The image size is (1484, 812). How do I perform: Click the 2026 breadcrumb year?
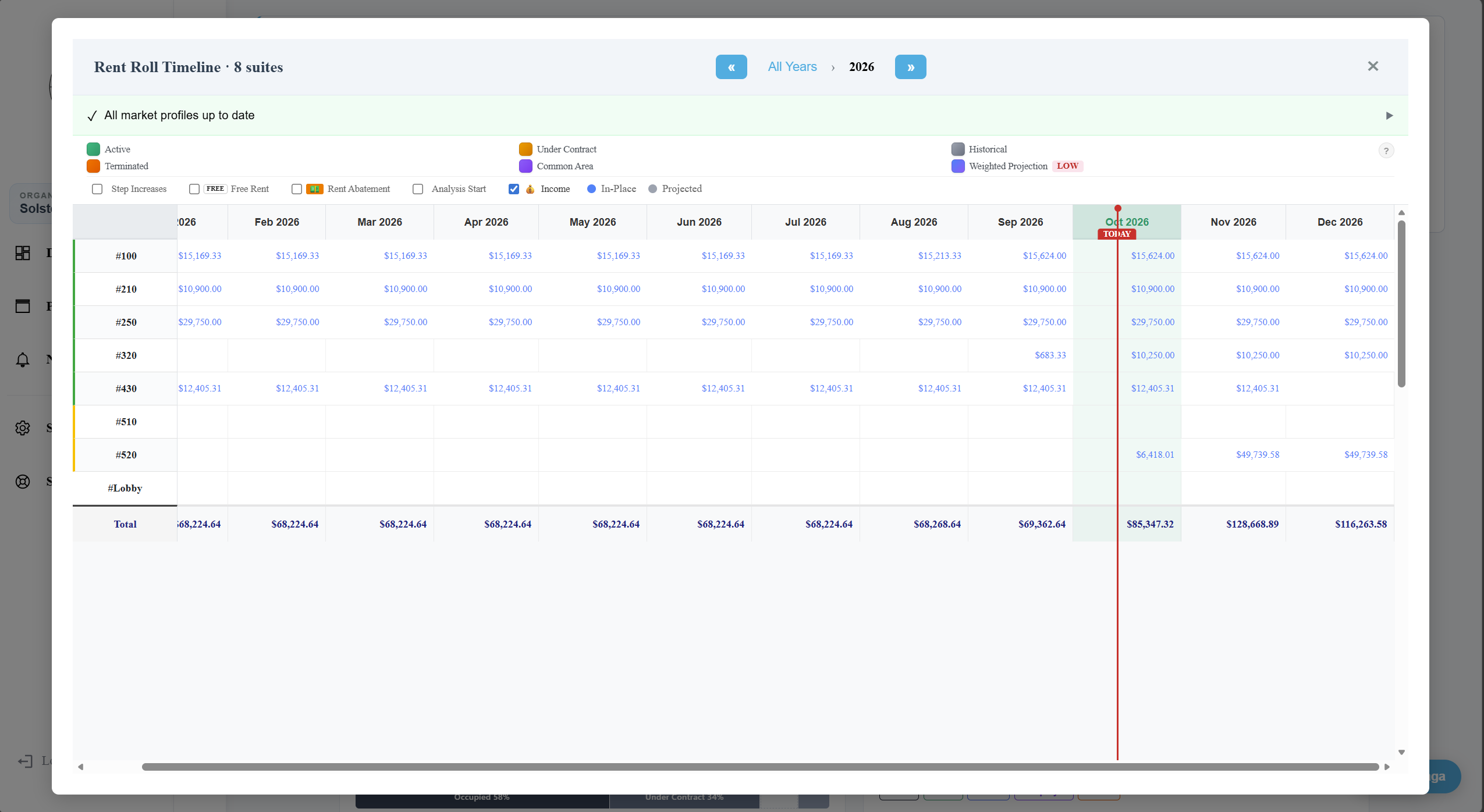point(861,67)
